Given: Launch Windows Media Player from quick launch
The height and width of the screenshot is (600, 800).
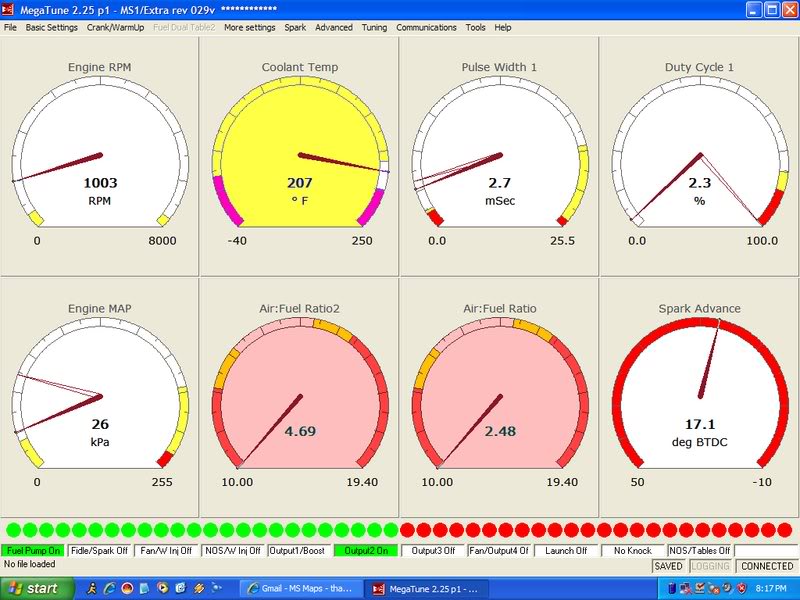Looking at the screenshot, I should pyautogui.click(x=163, y=588).
